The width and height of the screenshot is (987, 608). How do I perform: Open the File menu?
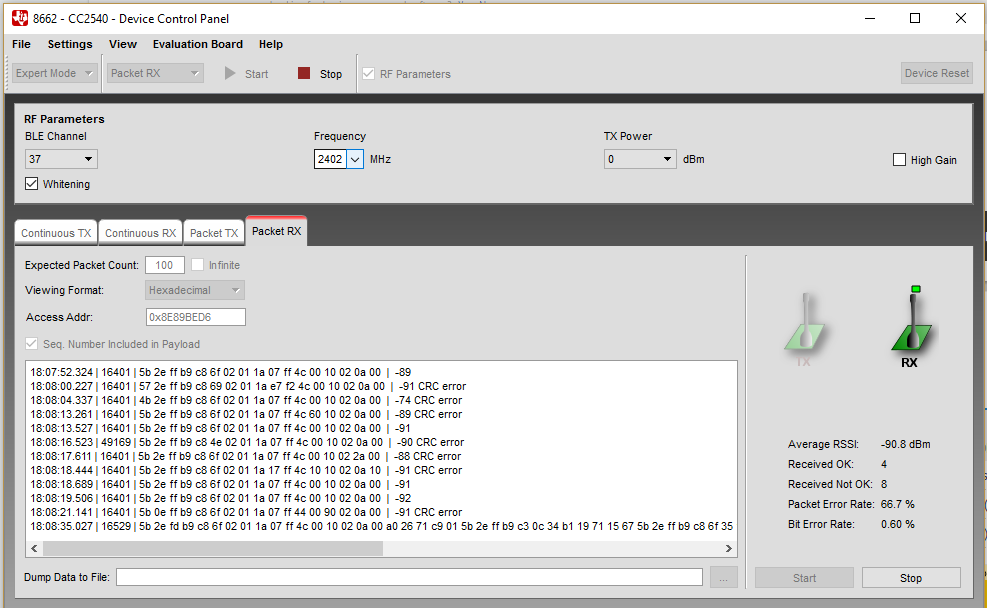(21, 44)
